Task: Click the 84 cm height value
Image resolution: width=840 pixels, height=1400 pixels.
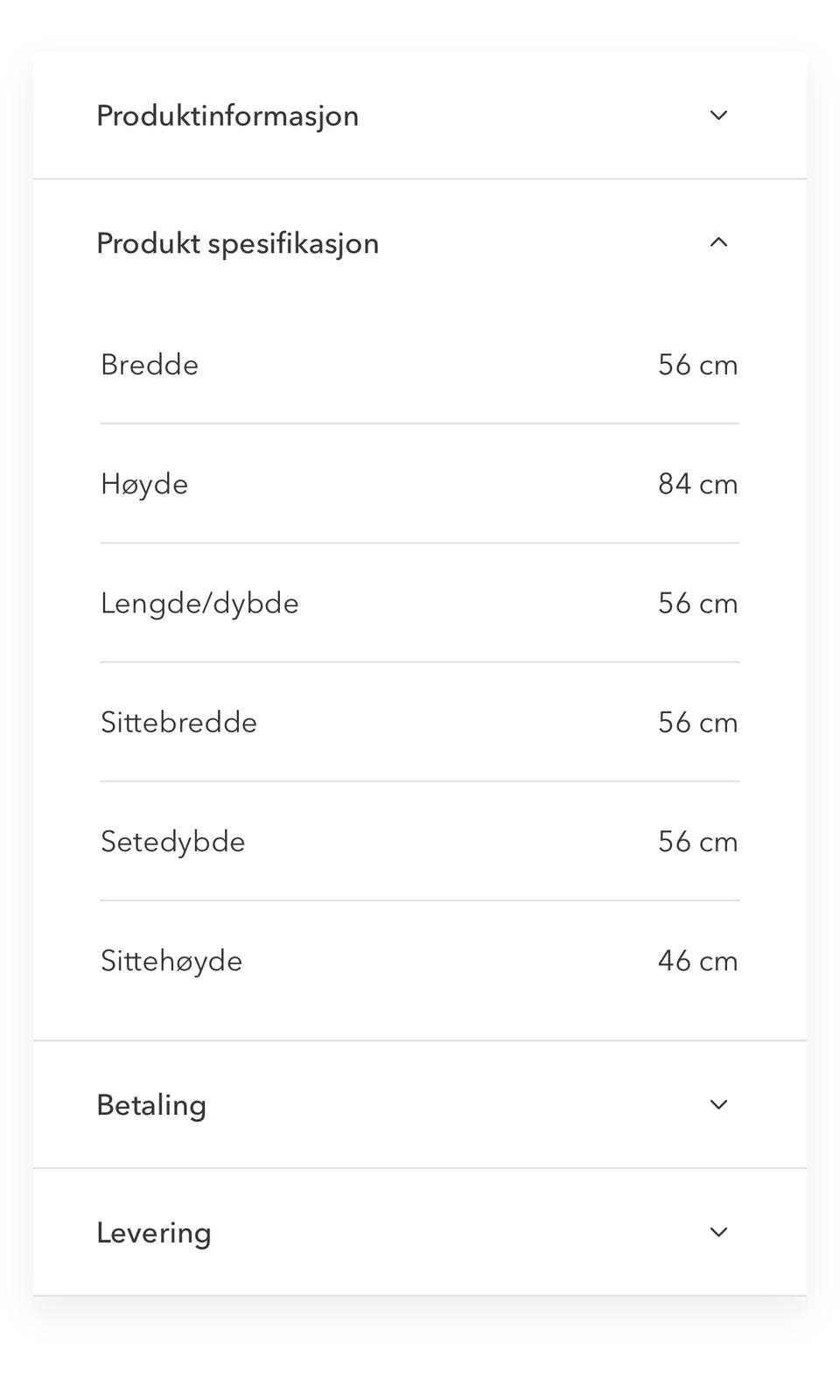Action: point(698,484)
